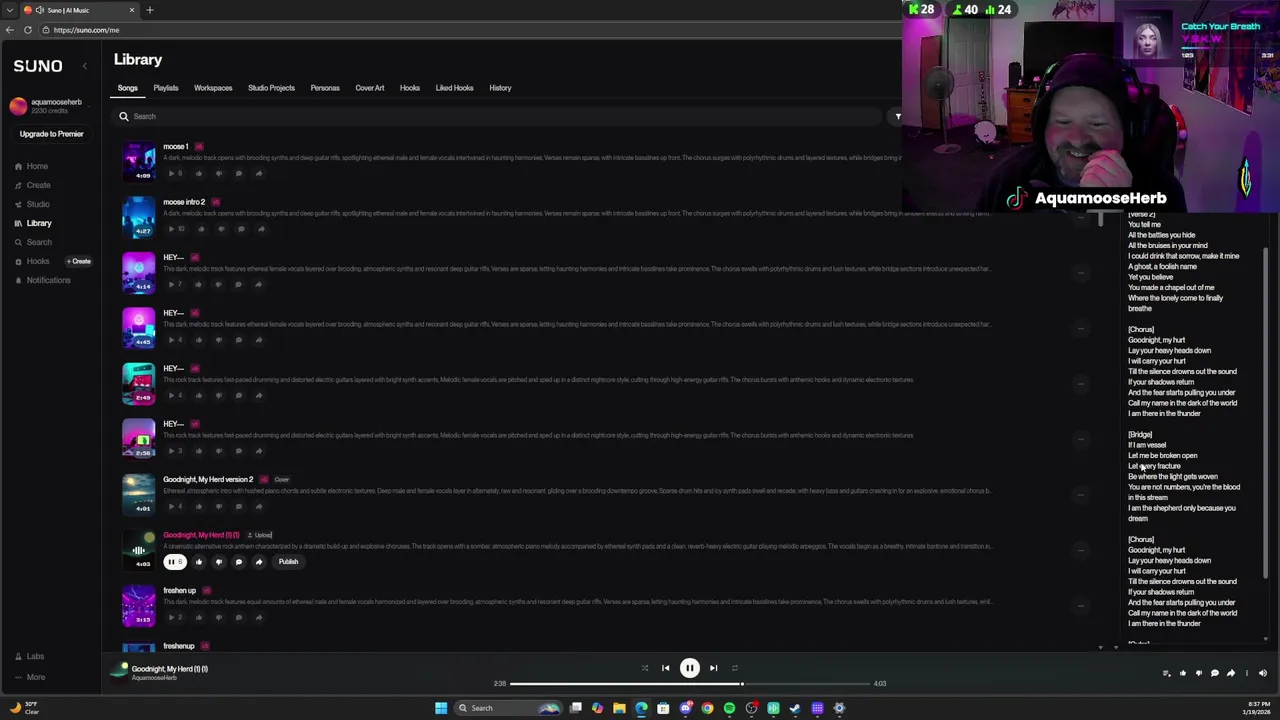Skip to previous track in player
1280x720 pixels.
point(665,668)
